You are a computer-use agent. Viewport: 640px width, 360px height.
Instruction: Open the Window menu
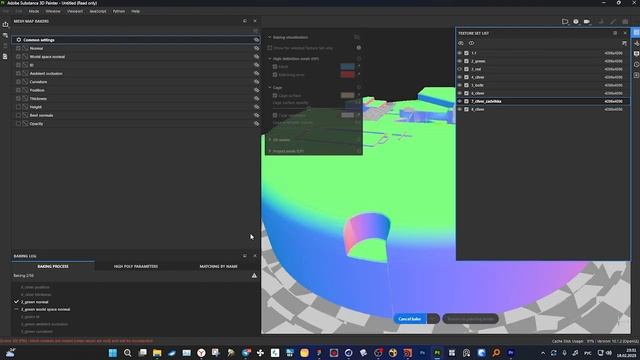(53, 11)
